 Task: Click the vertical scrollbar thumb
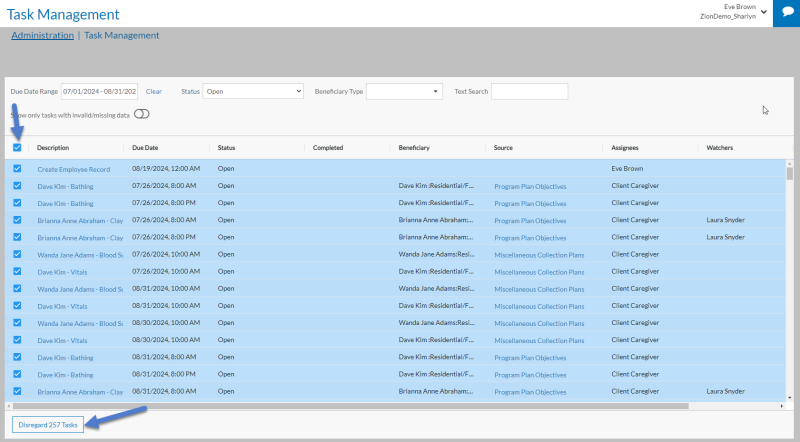tap(789, 173)
